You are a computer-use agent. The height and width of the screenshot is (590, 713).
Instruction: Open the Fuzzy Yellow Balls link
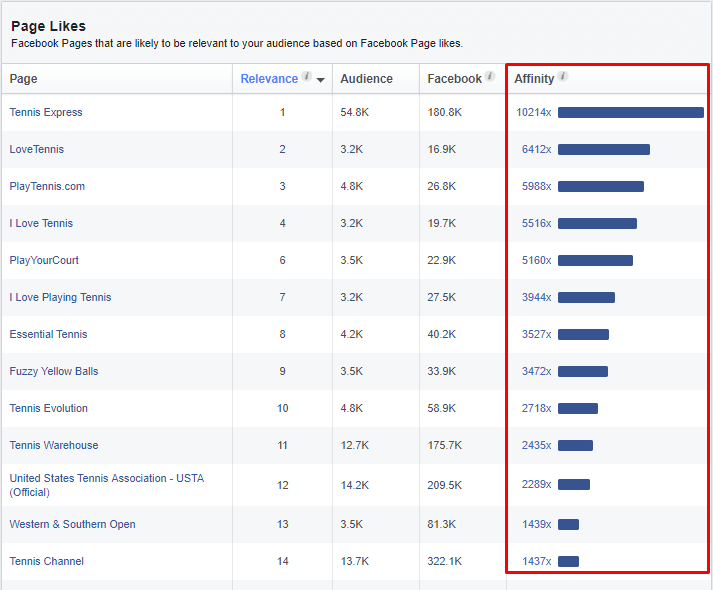click(54, 371)
